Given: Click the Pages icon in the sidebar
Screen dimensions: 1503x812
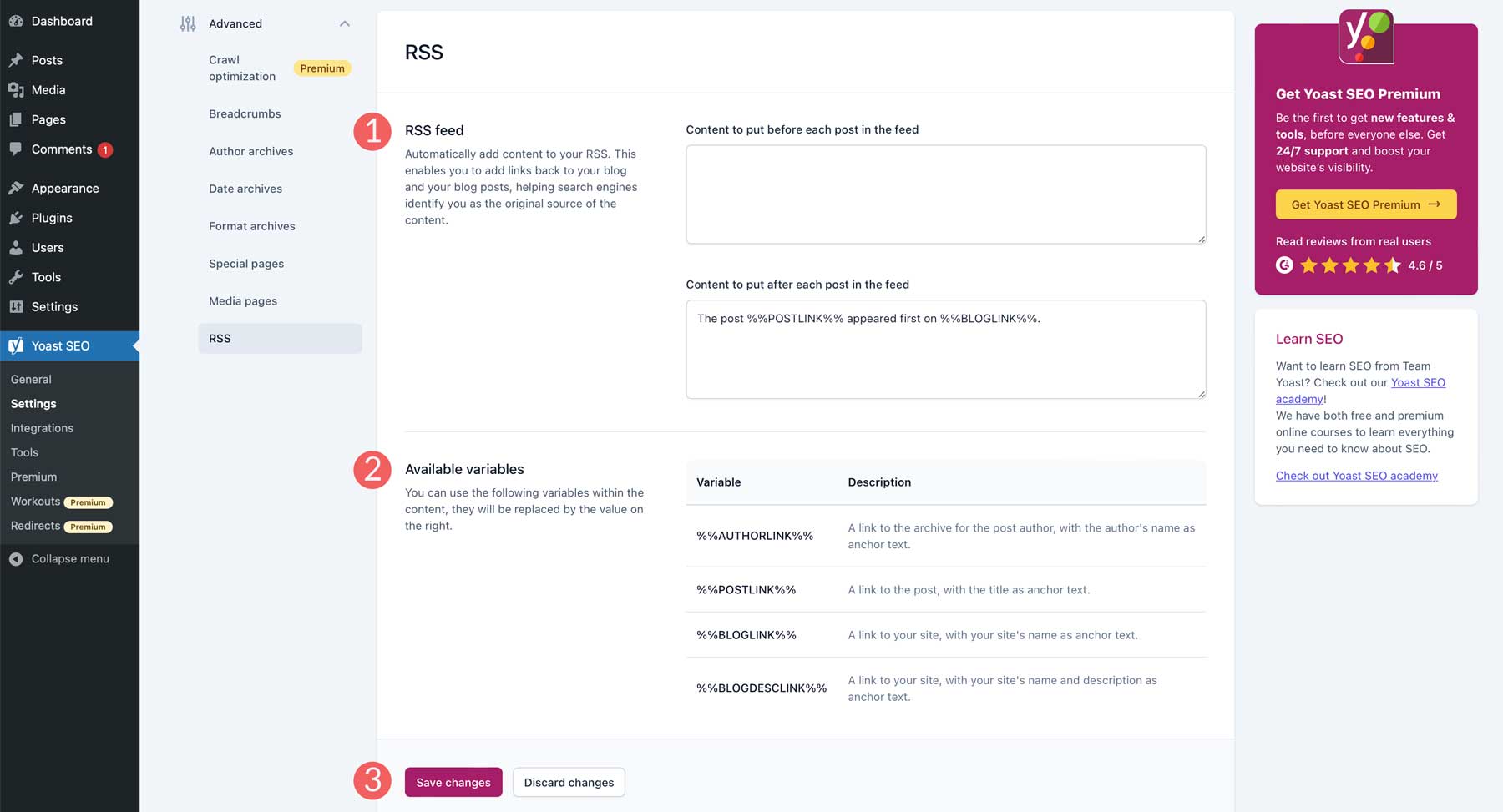Looking at the screenshot, I should coord(16,119).
